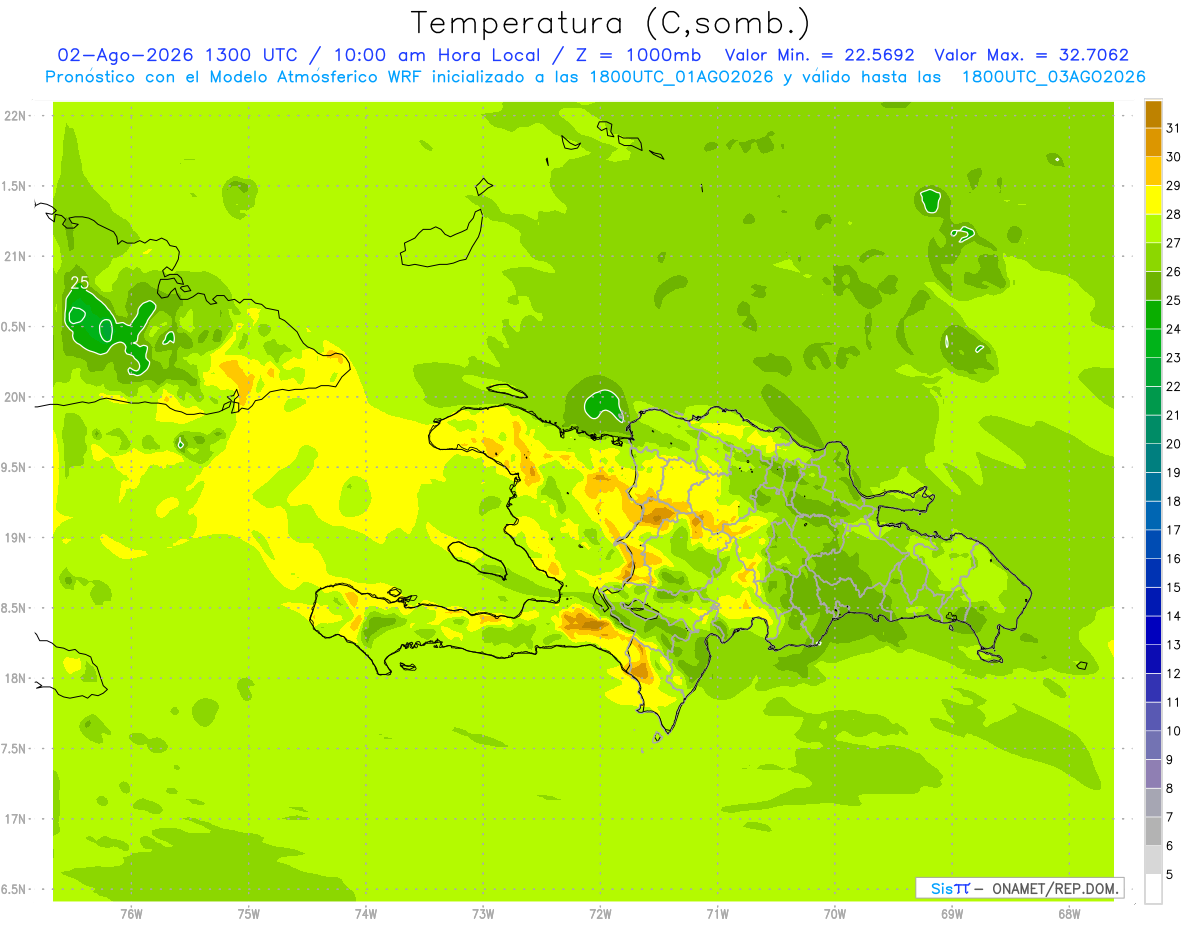Click the 70W longitude axis label
The height and width of the screenshot is (927, 1200).
835,914
